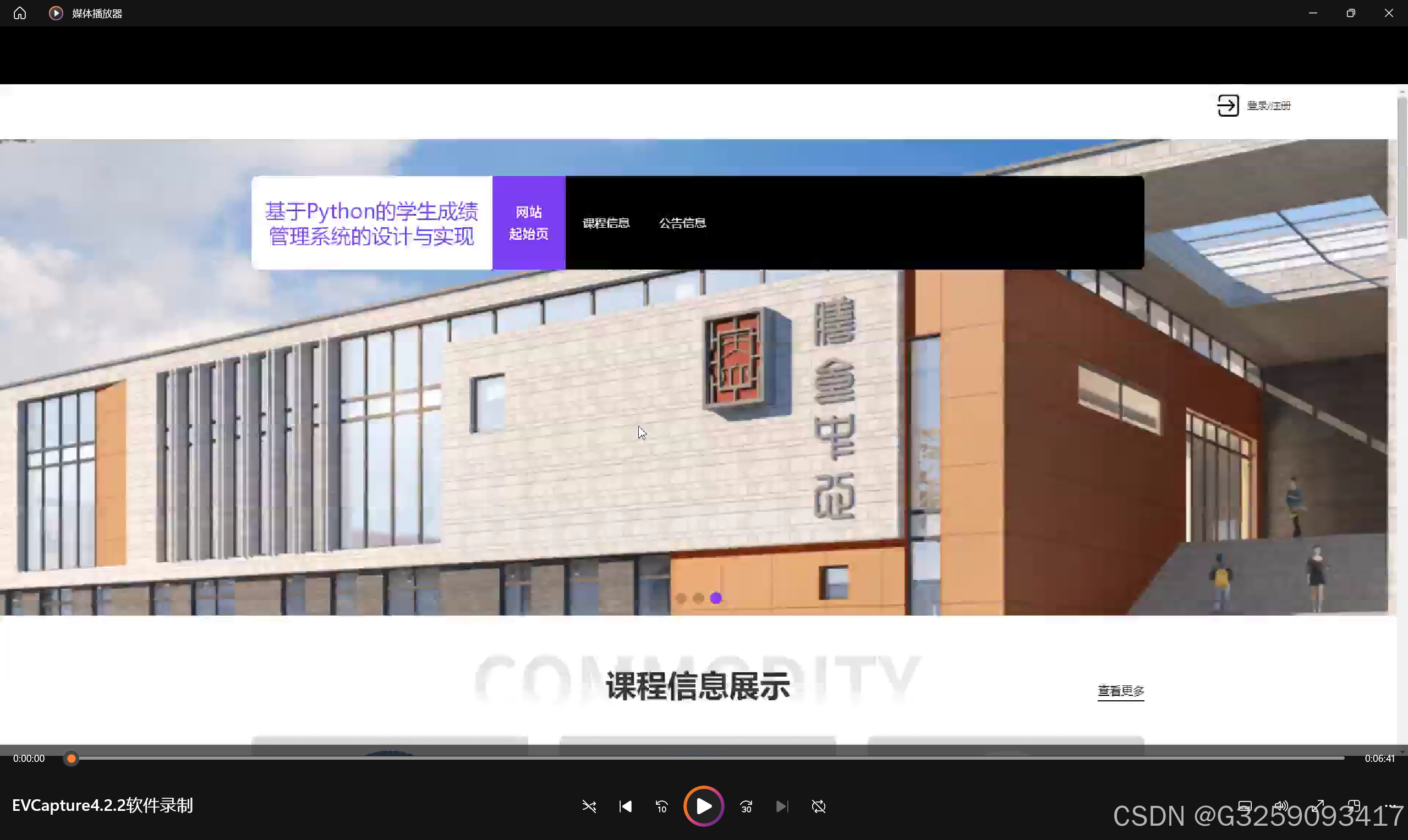The height and width of the screenshot is (840, 1408).
Task: Select the middle carousel indicator dot
Action: [699, 598]
